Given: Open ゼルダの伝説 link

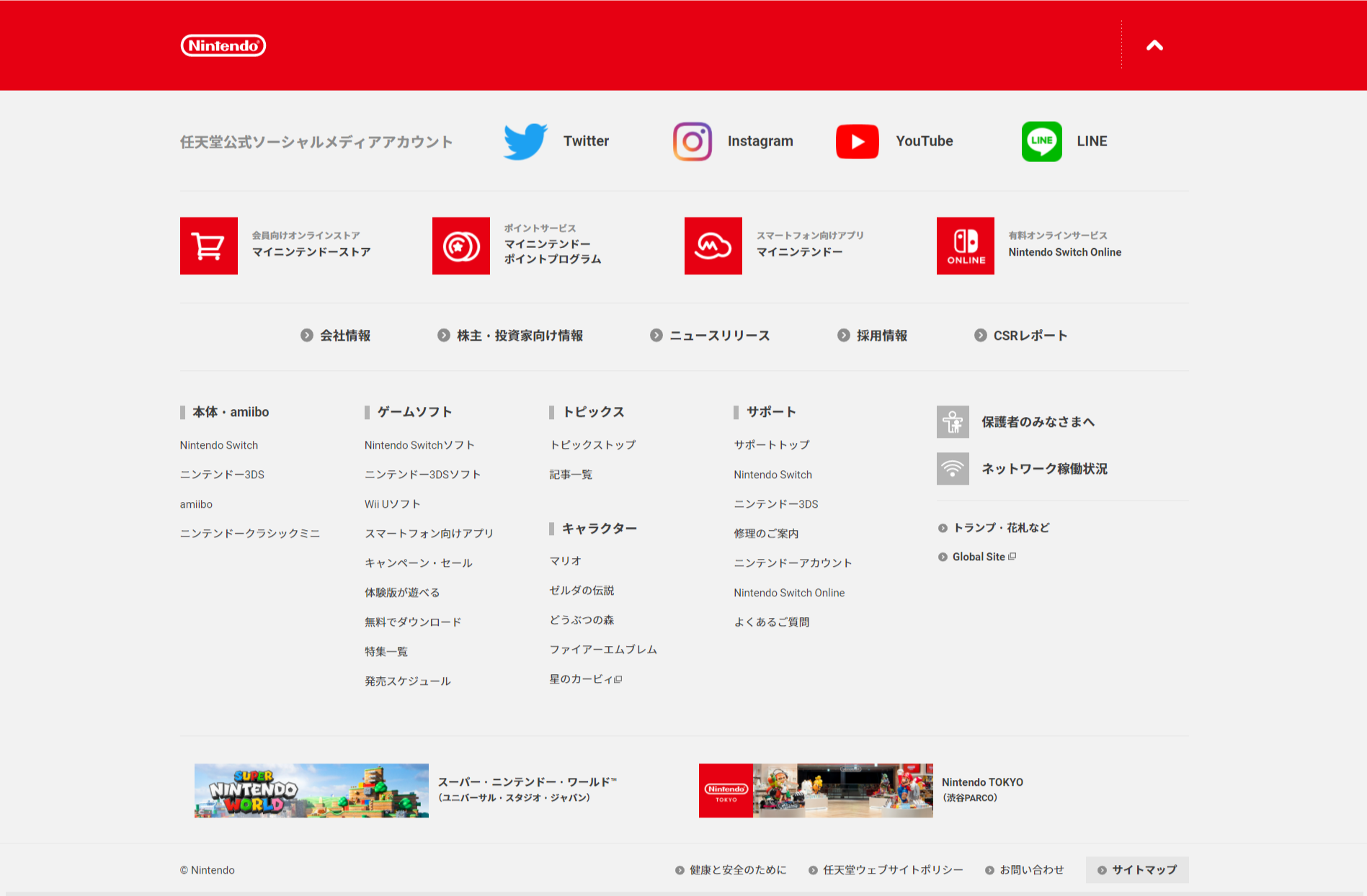Looking at the screenshot, I should click(582, 591).
